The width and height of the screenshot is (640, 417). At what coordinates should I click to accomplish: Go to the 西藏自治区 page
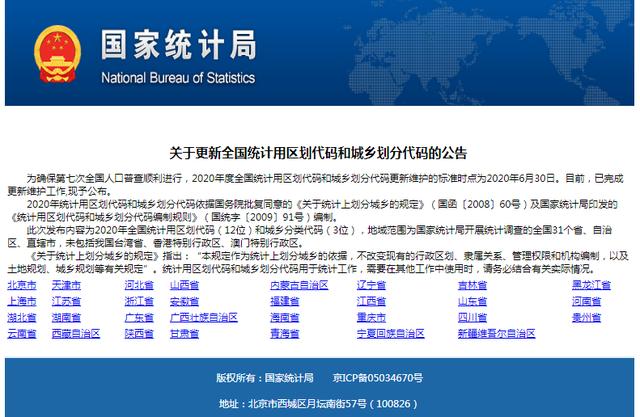[x=76, y=334]
